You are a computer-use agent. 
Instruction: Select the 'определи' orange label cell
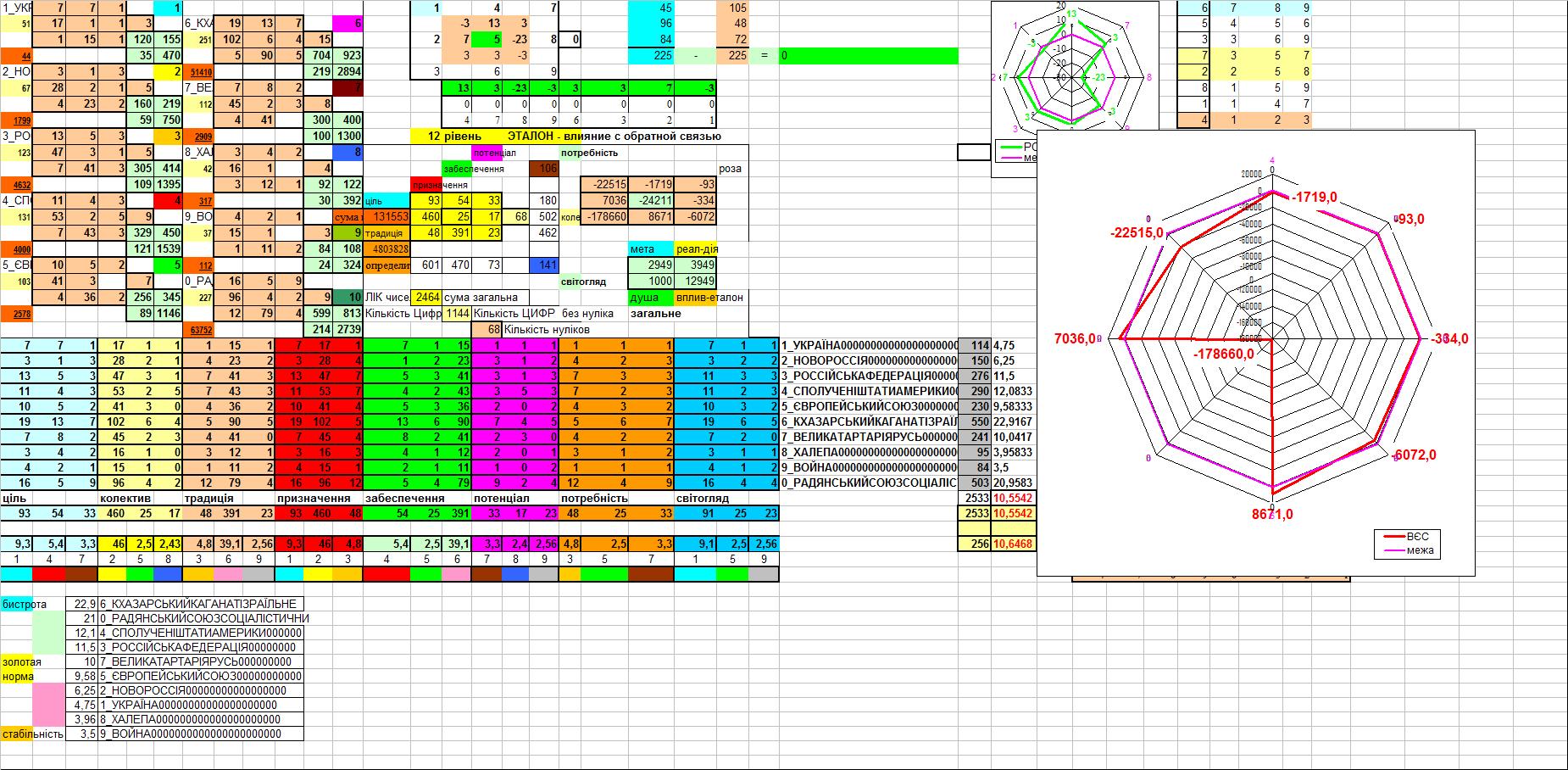click(x=386, y=265)
